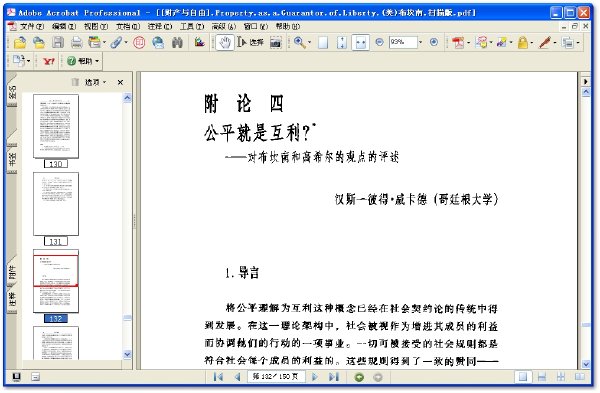Toggle Fit Page view
The width and height of the screenshot is (600, 393).
(342, 42)
